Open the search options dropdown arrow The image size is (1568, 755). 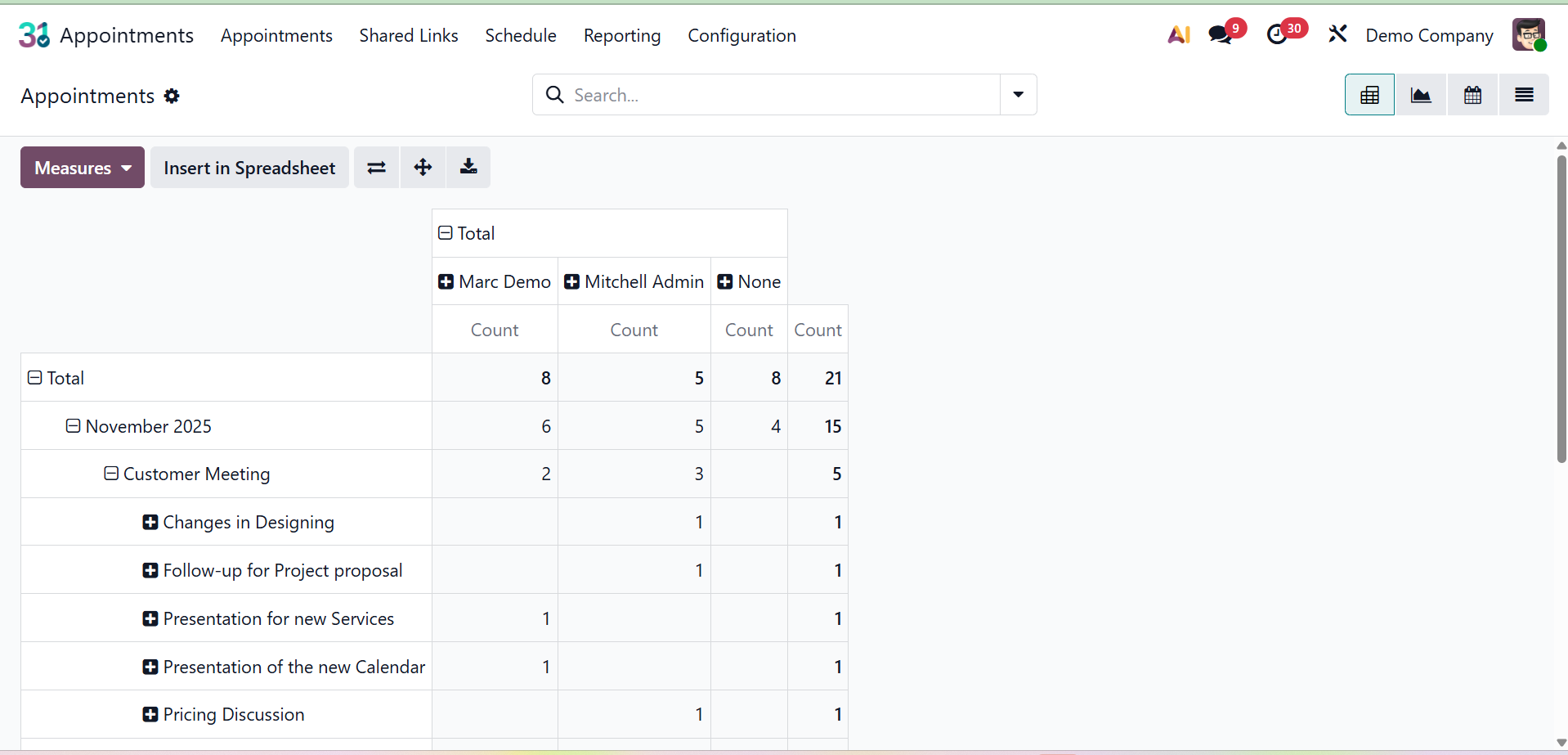pos(1018,95)
